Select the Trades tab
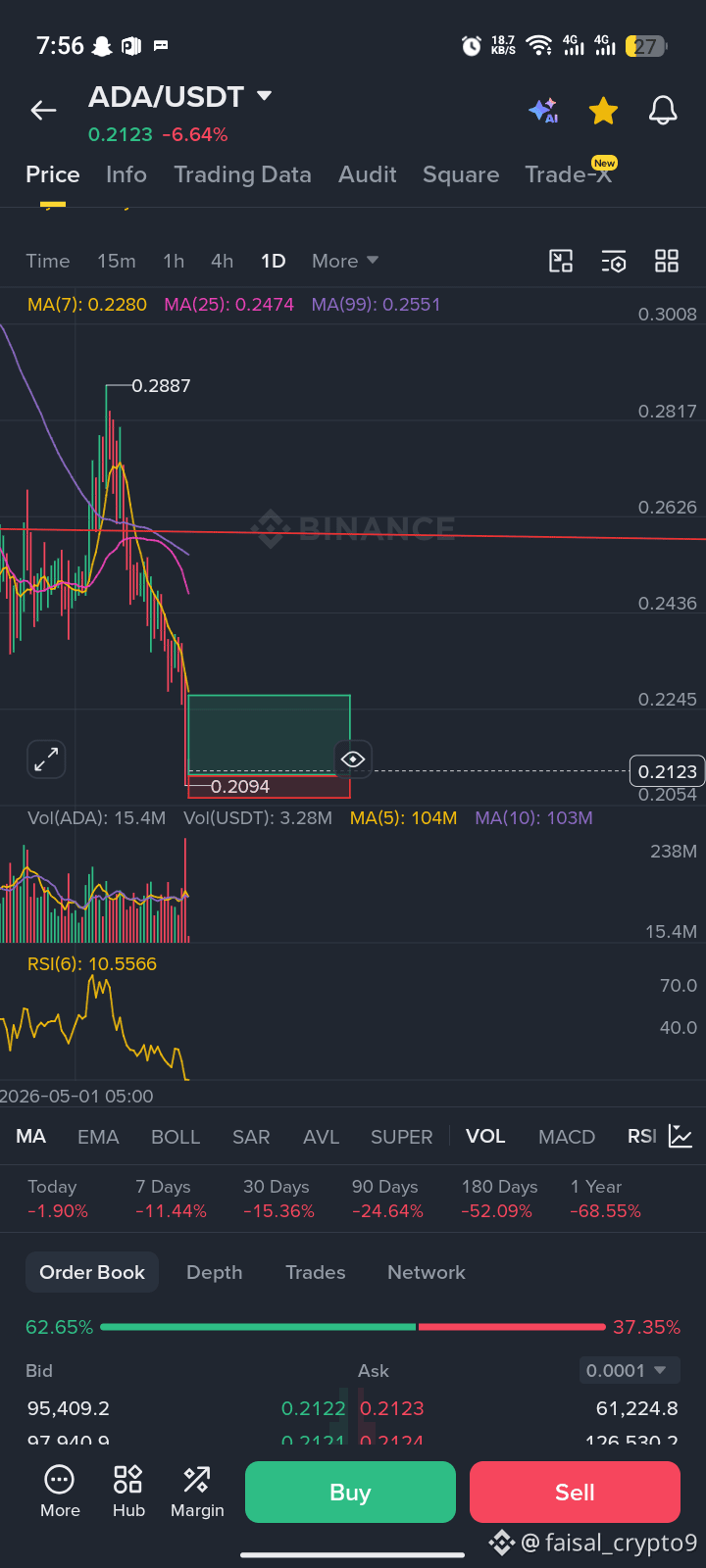 point(316,1272)
